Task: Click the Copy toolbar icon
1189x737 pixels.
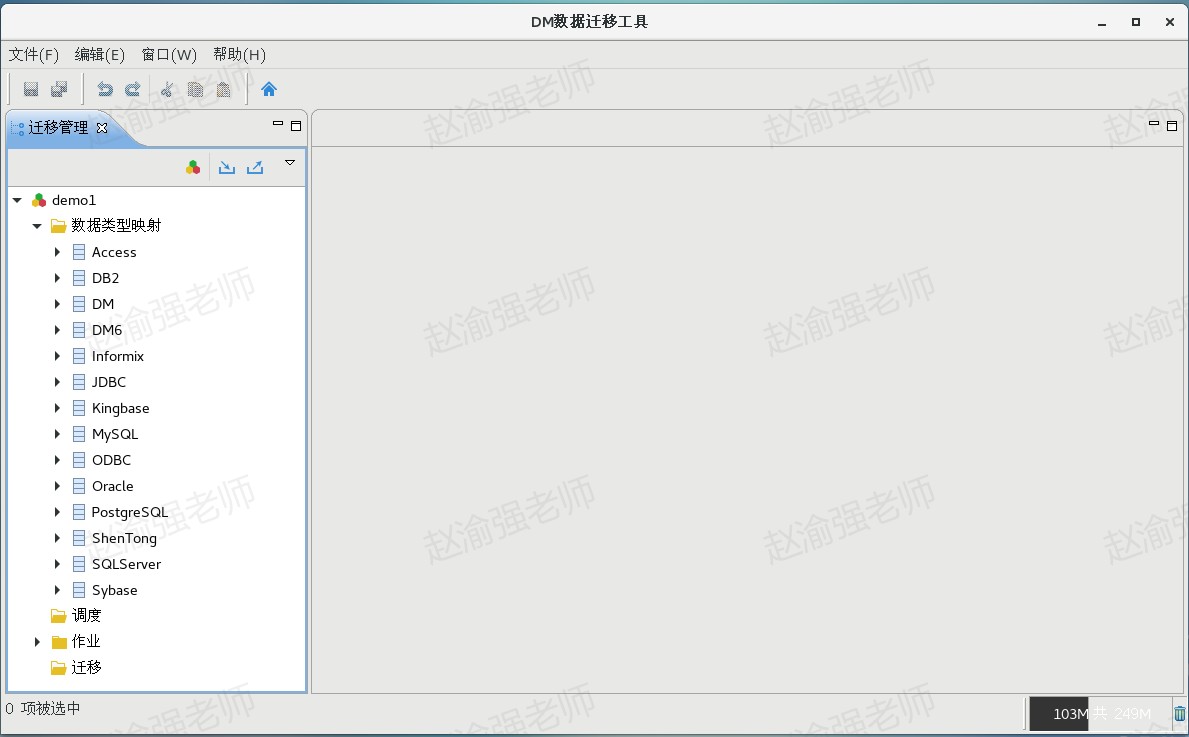Action: coord(196,89)
